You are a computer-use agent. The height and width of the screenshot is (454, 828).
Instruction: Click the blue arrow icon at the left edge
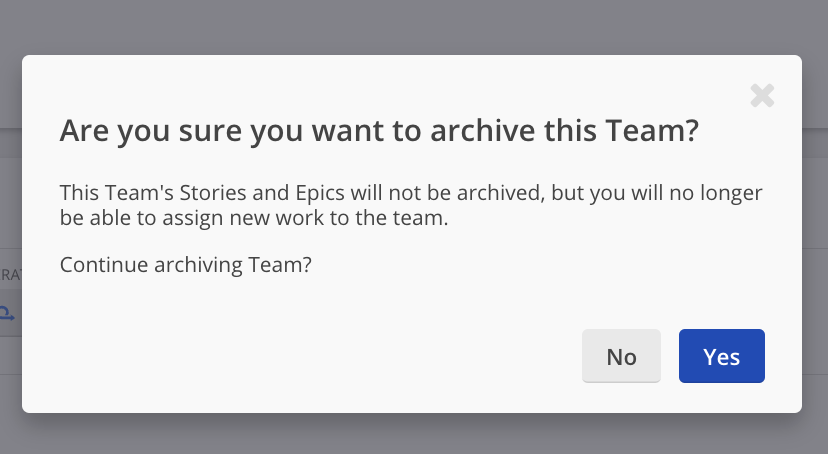pos(7,314)
